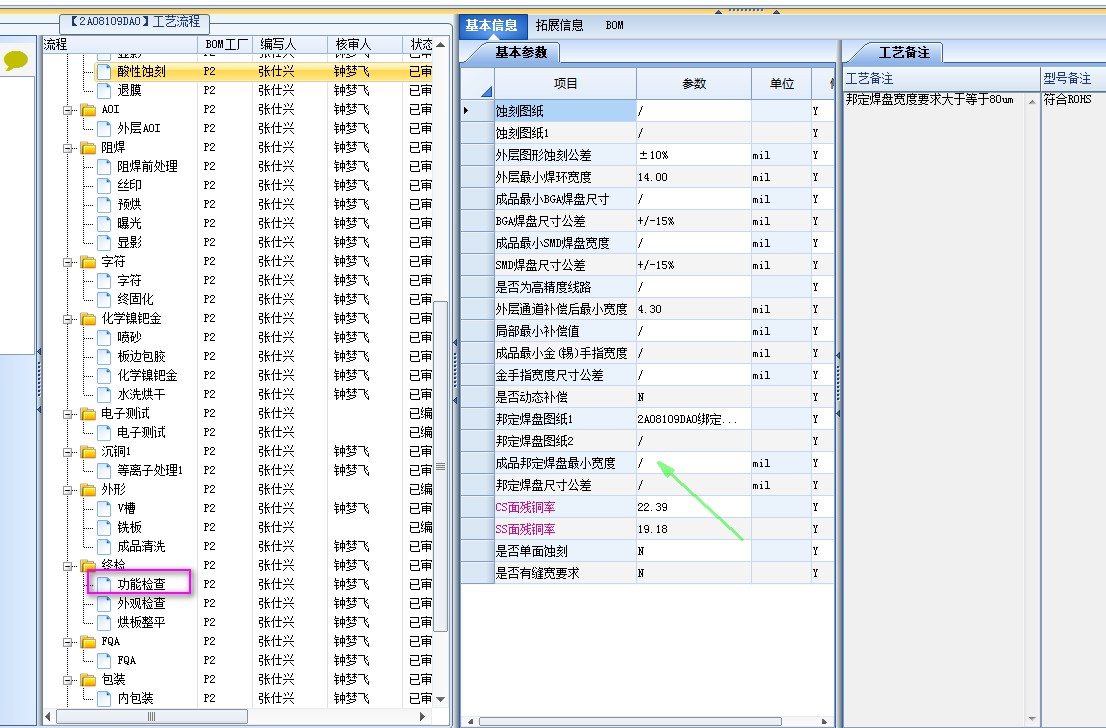Click the document icon beside 外层AOI

point(104,128)
